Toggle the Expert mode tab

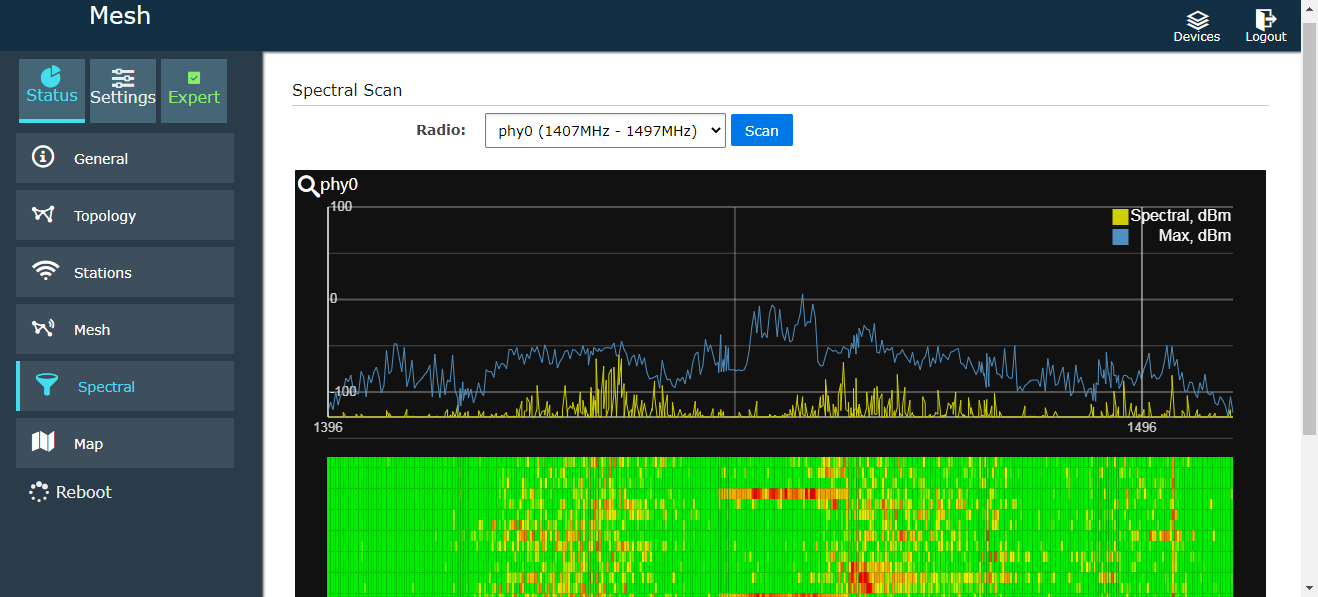[x=194, y=90]
